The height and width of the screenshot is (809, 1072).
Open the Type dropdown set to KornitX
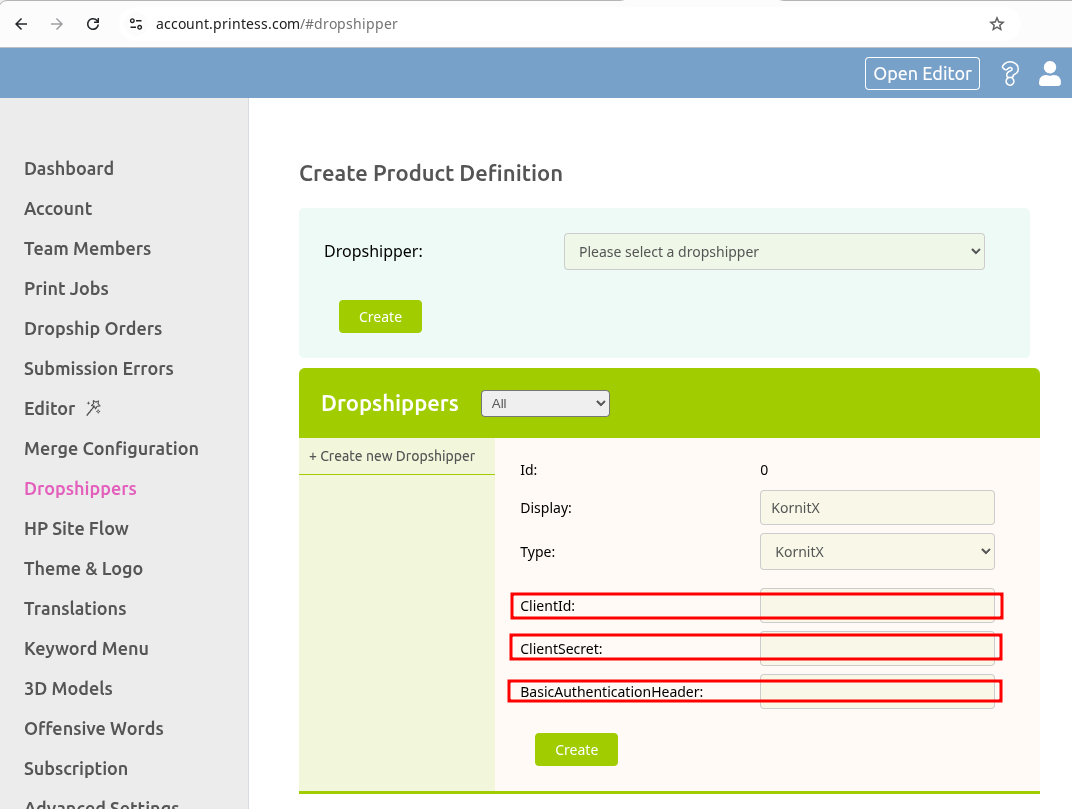877,551
